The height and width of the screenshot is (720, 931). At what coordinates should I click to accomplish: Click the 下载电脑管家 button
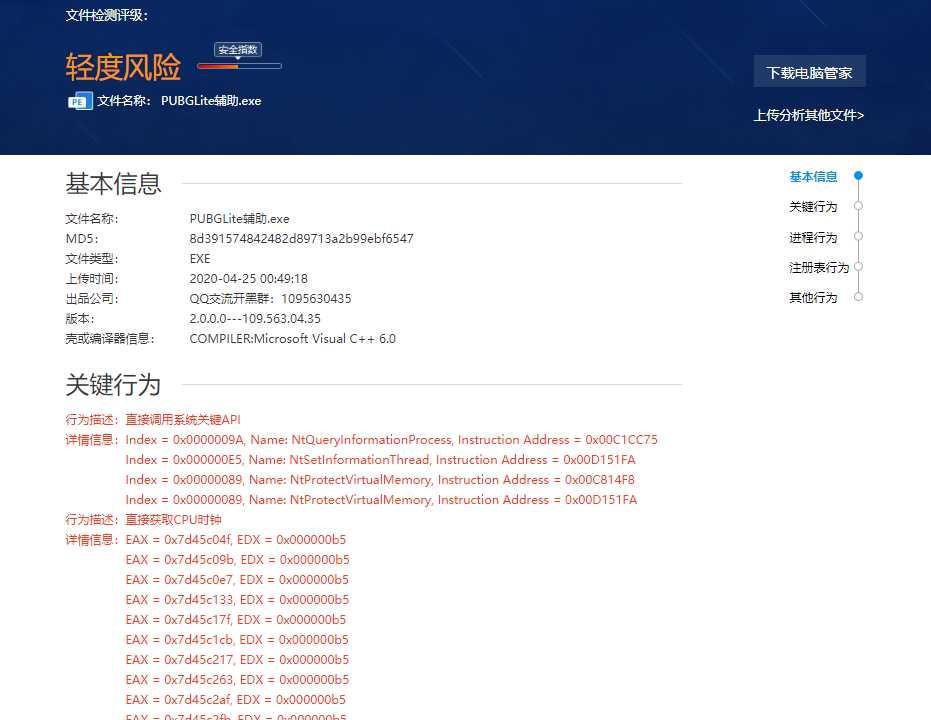point(809,72)
